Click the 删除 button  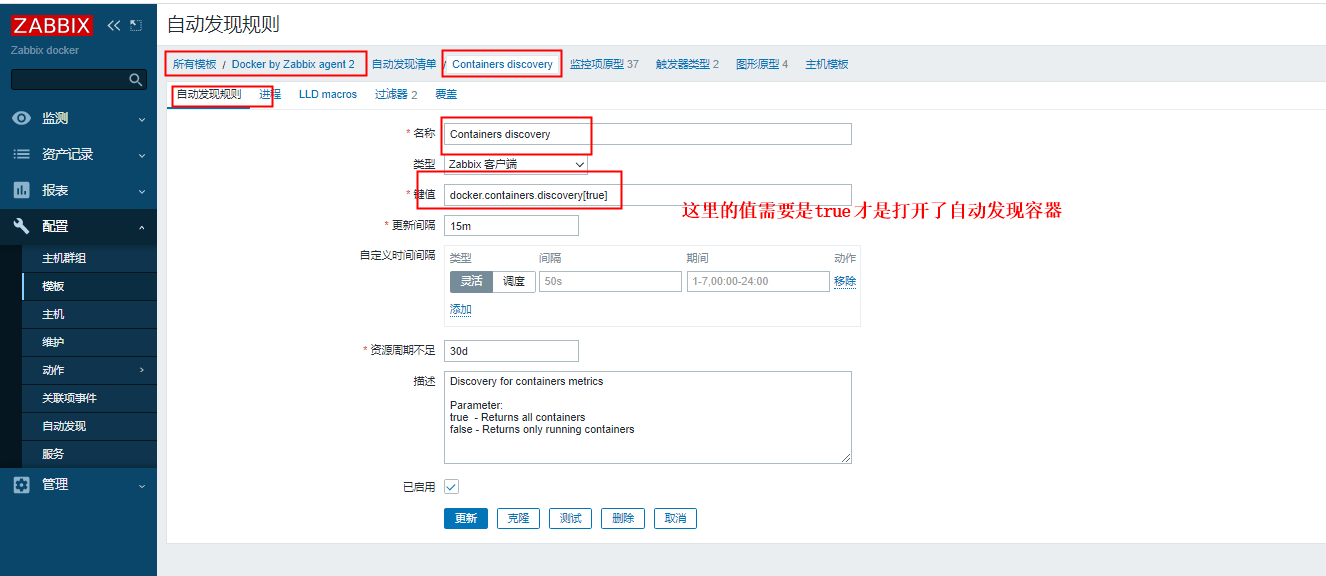[623, 518]
